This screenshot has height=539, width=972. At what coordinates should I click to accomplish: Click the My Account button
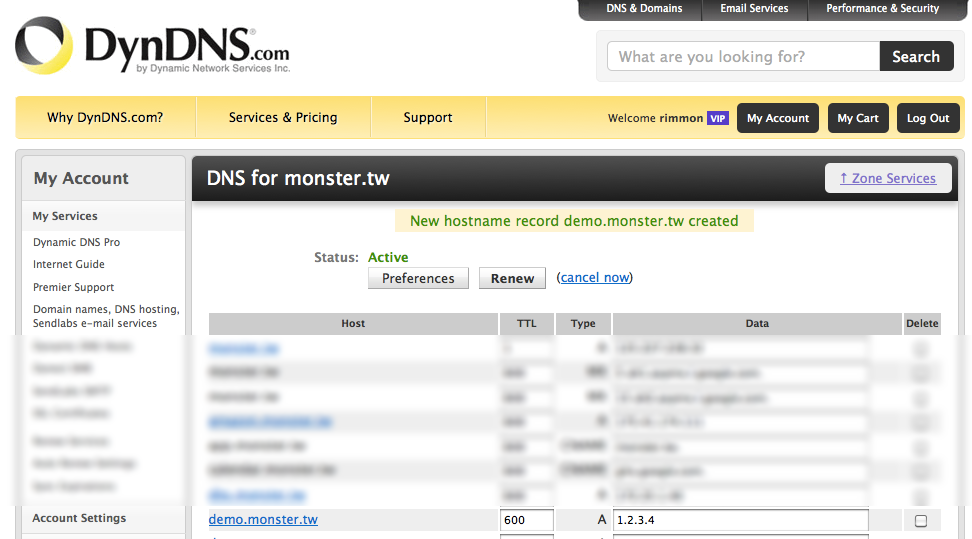pyautogui.click(x=778, y=118)
